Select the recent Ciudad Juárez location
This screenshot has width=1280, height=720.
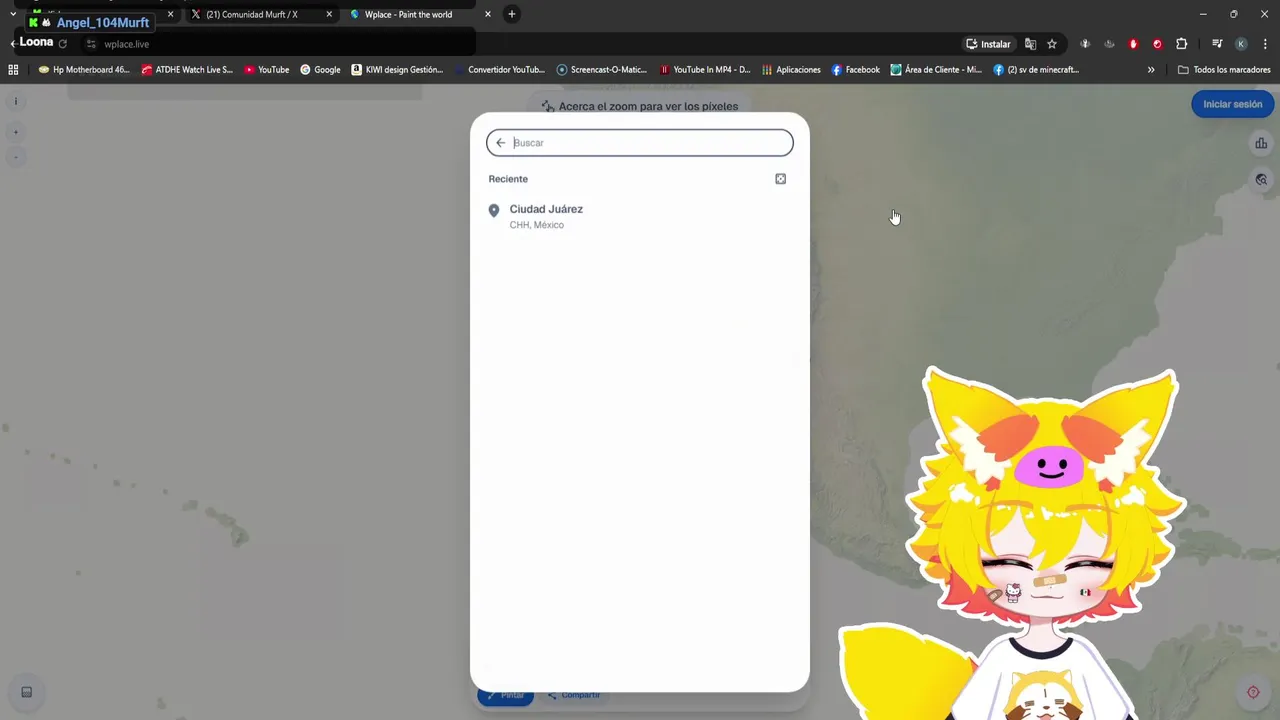click(640, 216)
